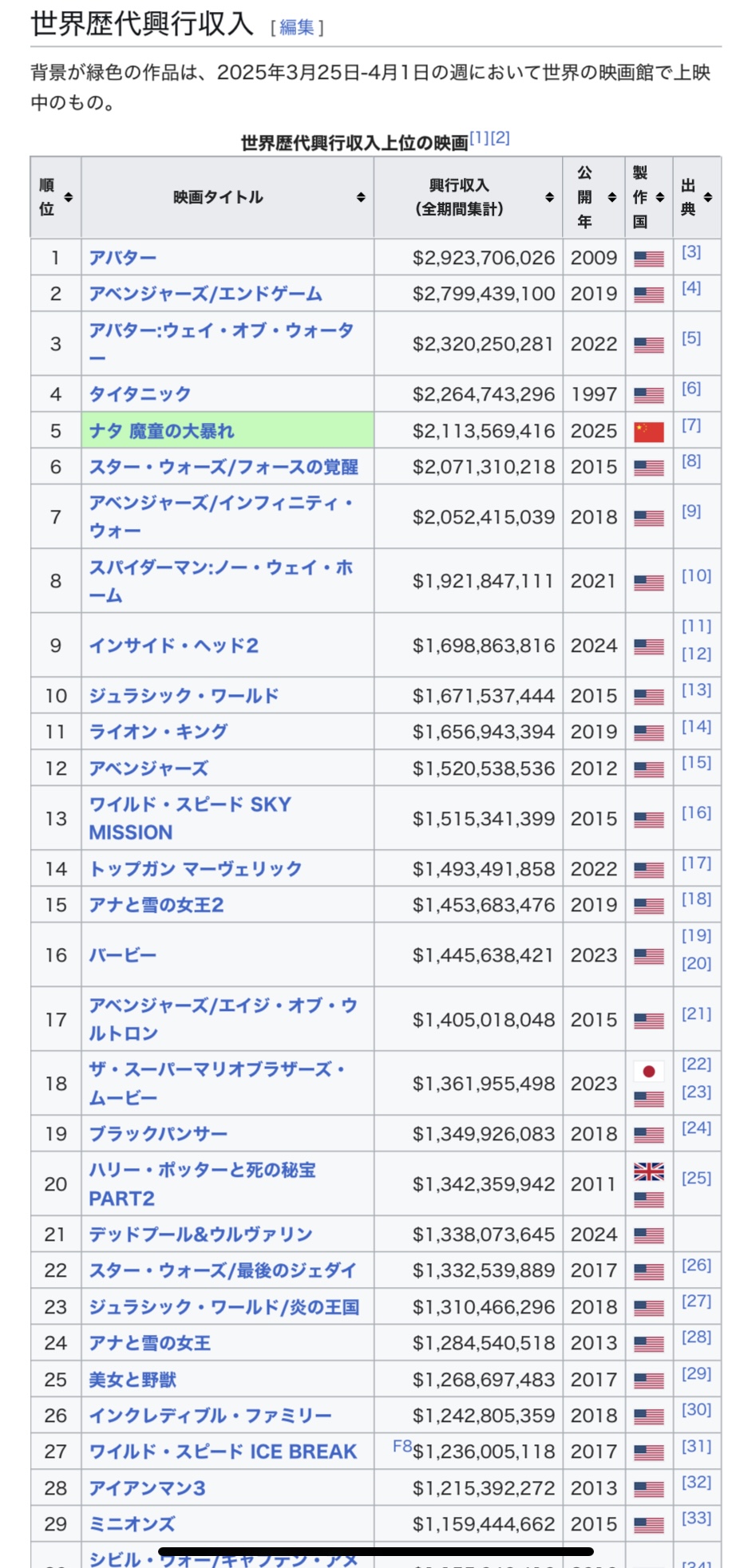Open reference [1] in table caption

click(478, 138)
